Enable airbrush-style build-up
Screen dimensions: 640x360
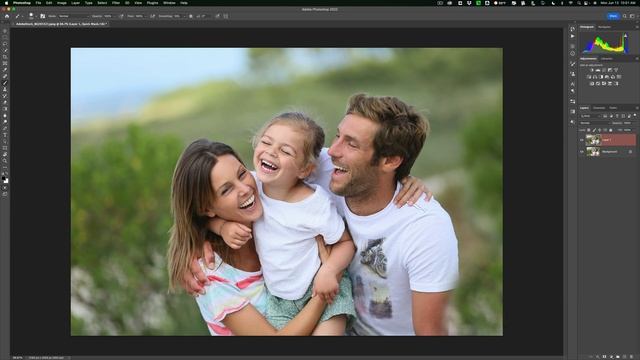click(x=153, y=16)
